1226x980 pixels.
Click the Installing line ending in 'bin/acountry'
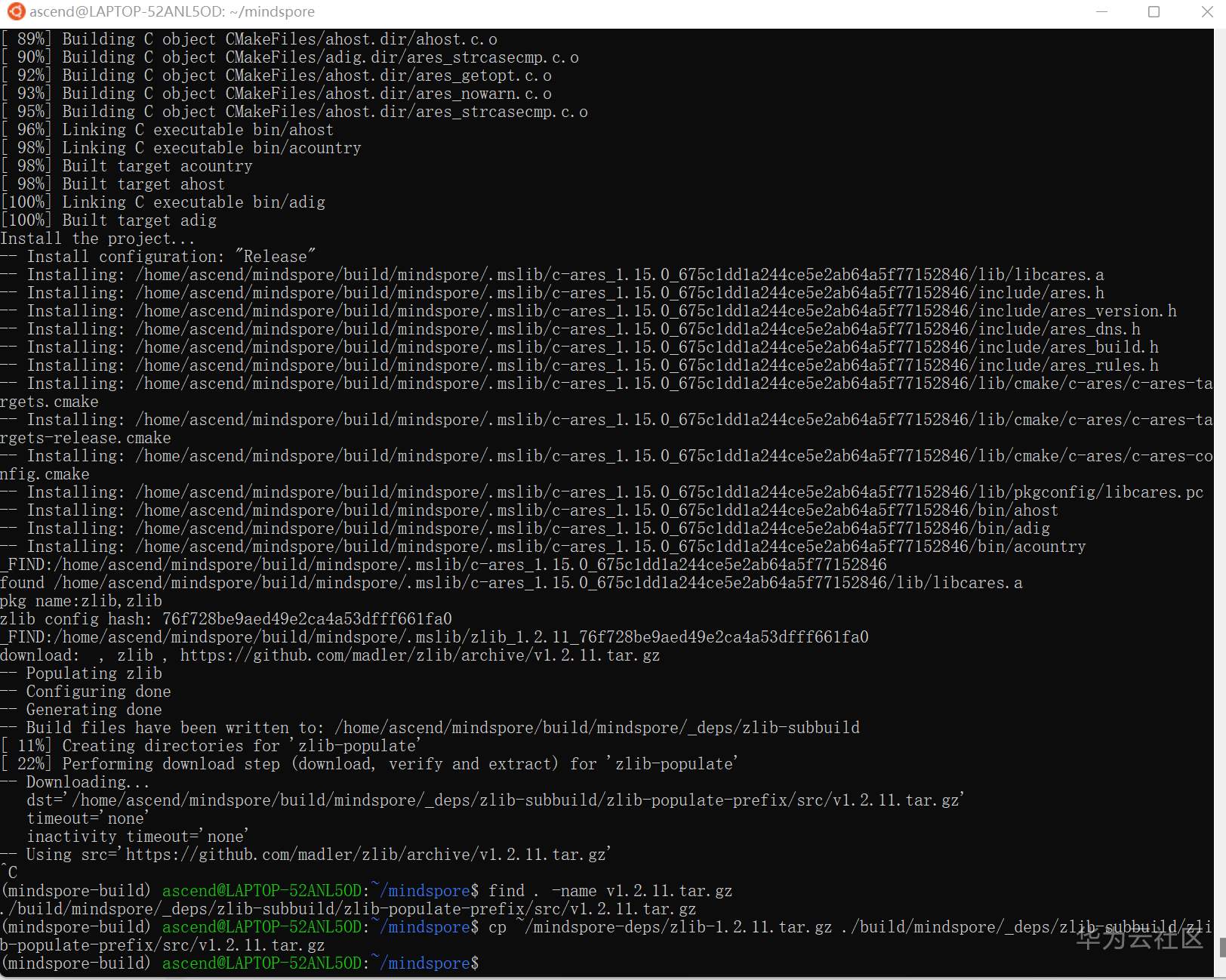tap(544, 547)
